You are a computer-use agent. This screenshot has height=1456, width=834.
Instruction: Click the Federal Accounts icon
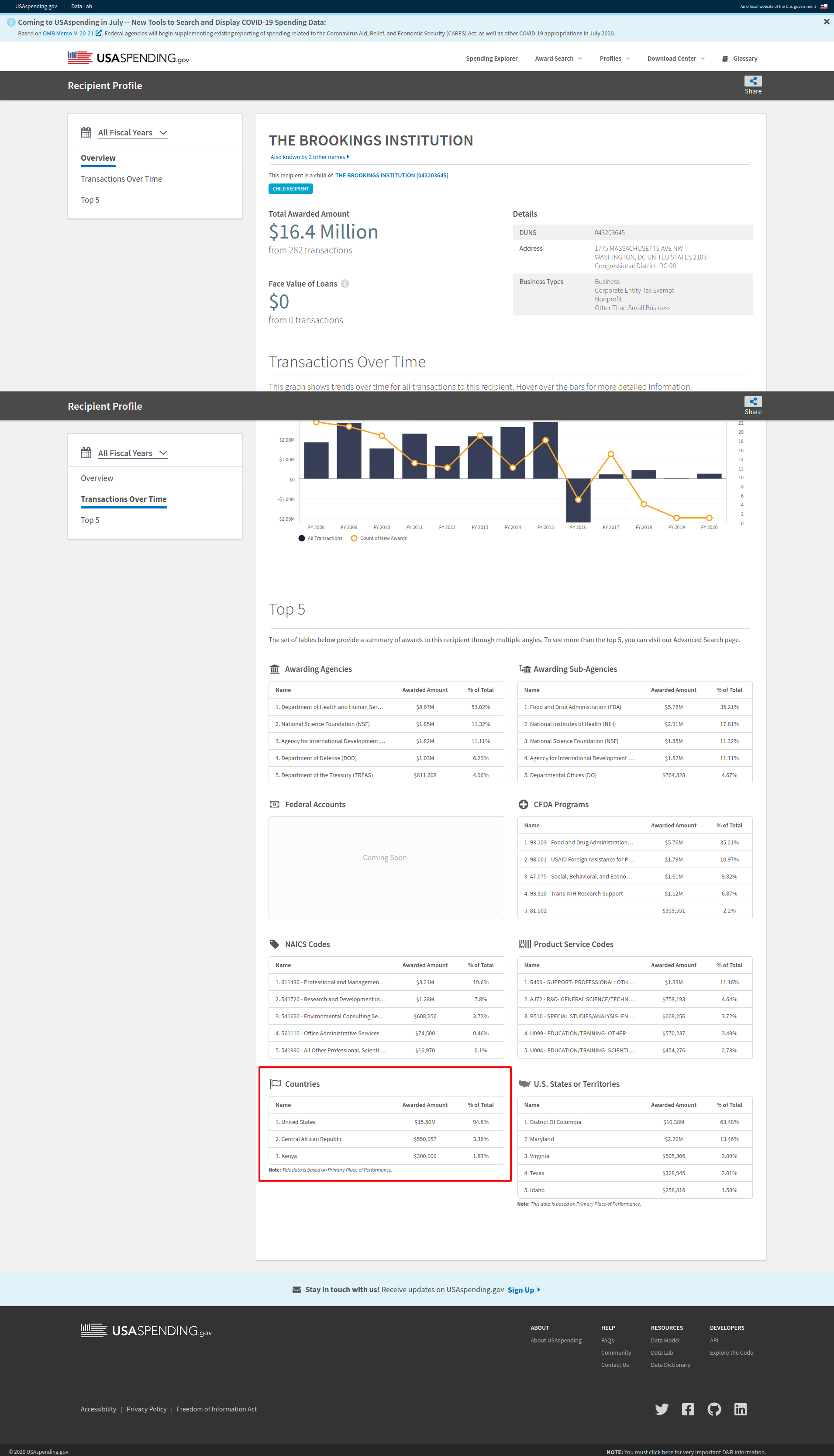click(274, 805)
